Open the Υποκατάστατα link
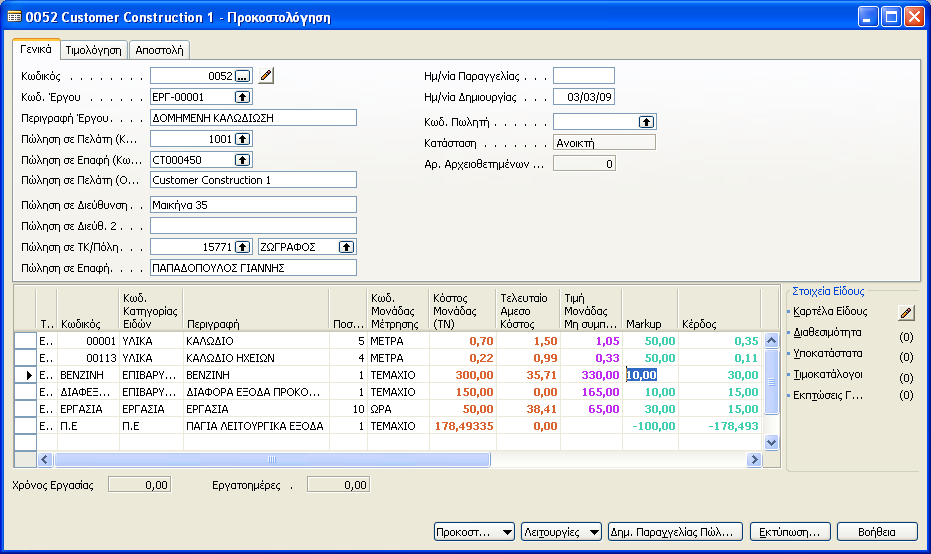 click(828, 353)
